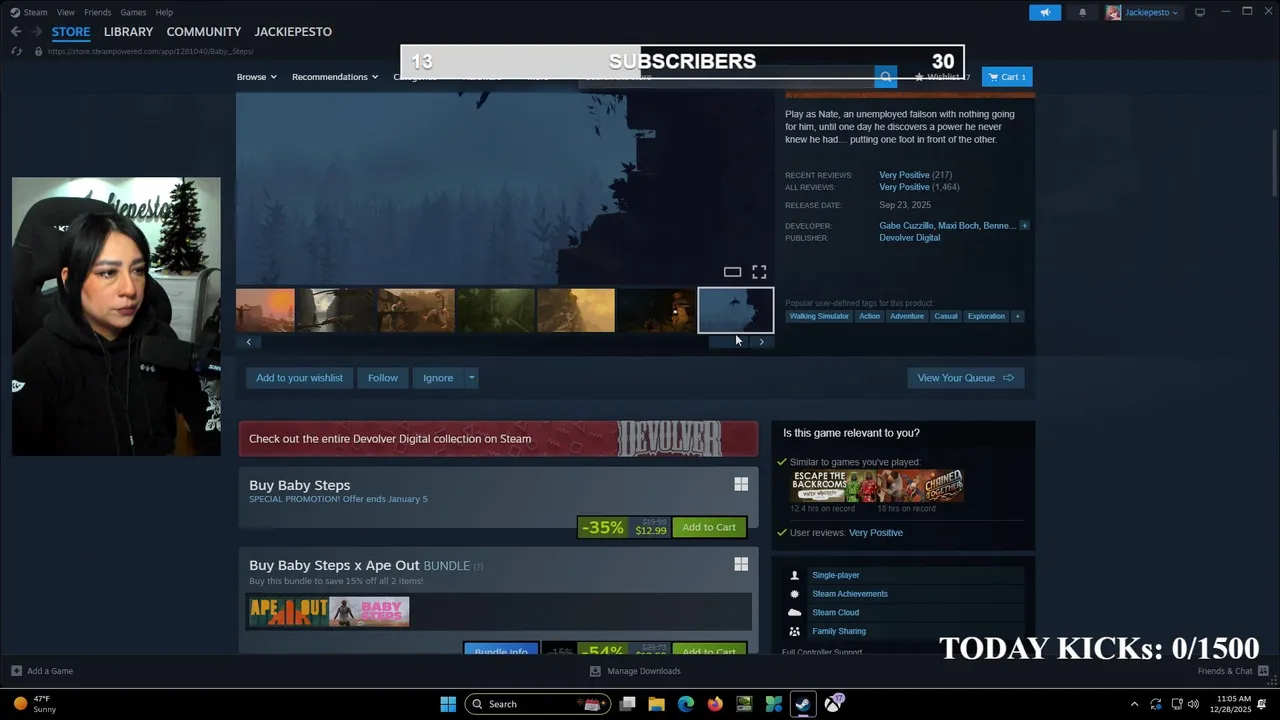Open the Devolver Digital collection banner
Viewport: 1280px width, 720px height.
[498, 439]
